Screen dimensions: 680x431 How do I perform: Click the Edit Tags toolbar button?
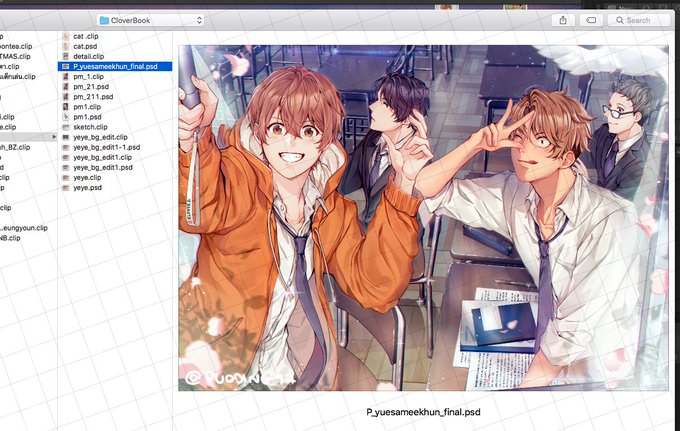591,20
